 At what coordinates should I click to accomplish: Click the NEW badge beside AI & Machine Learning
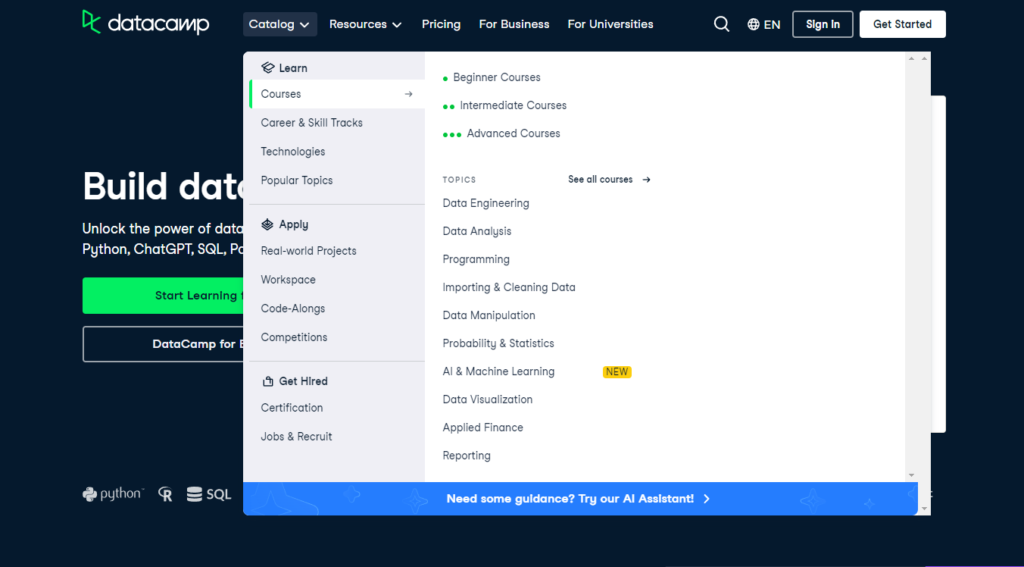[x=616, y=372]
